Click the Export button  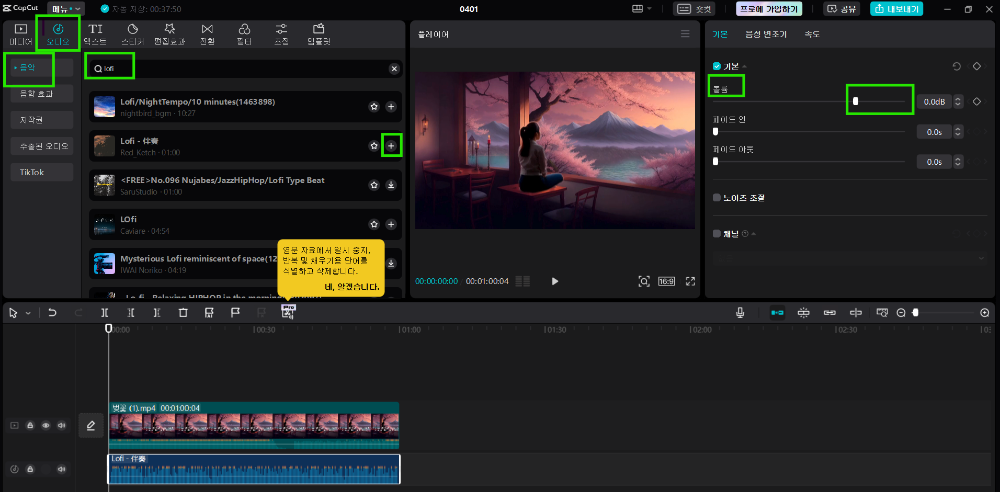click(896, 9)
